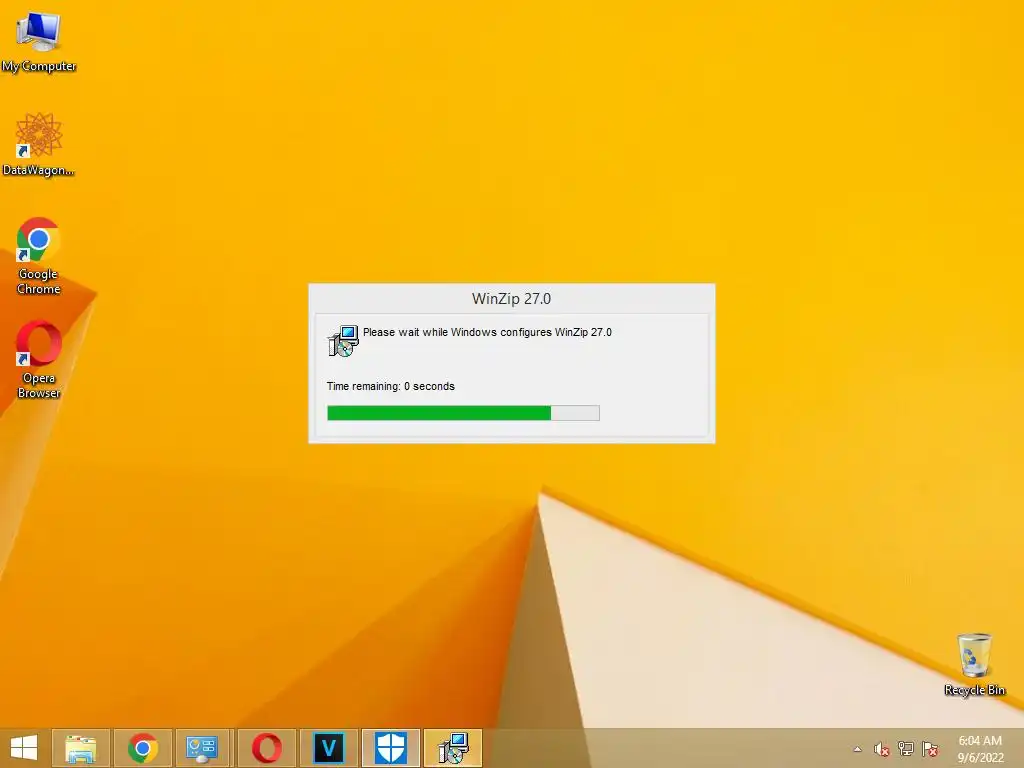
Task: Click the date 9/6/2022 in taskbar
Action: coord(980,758)
